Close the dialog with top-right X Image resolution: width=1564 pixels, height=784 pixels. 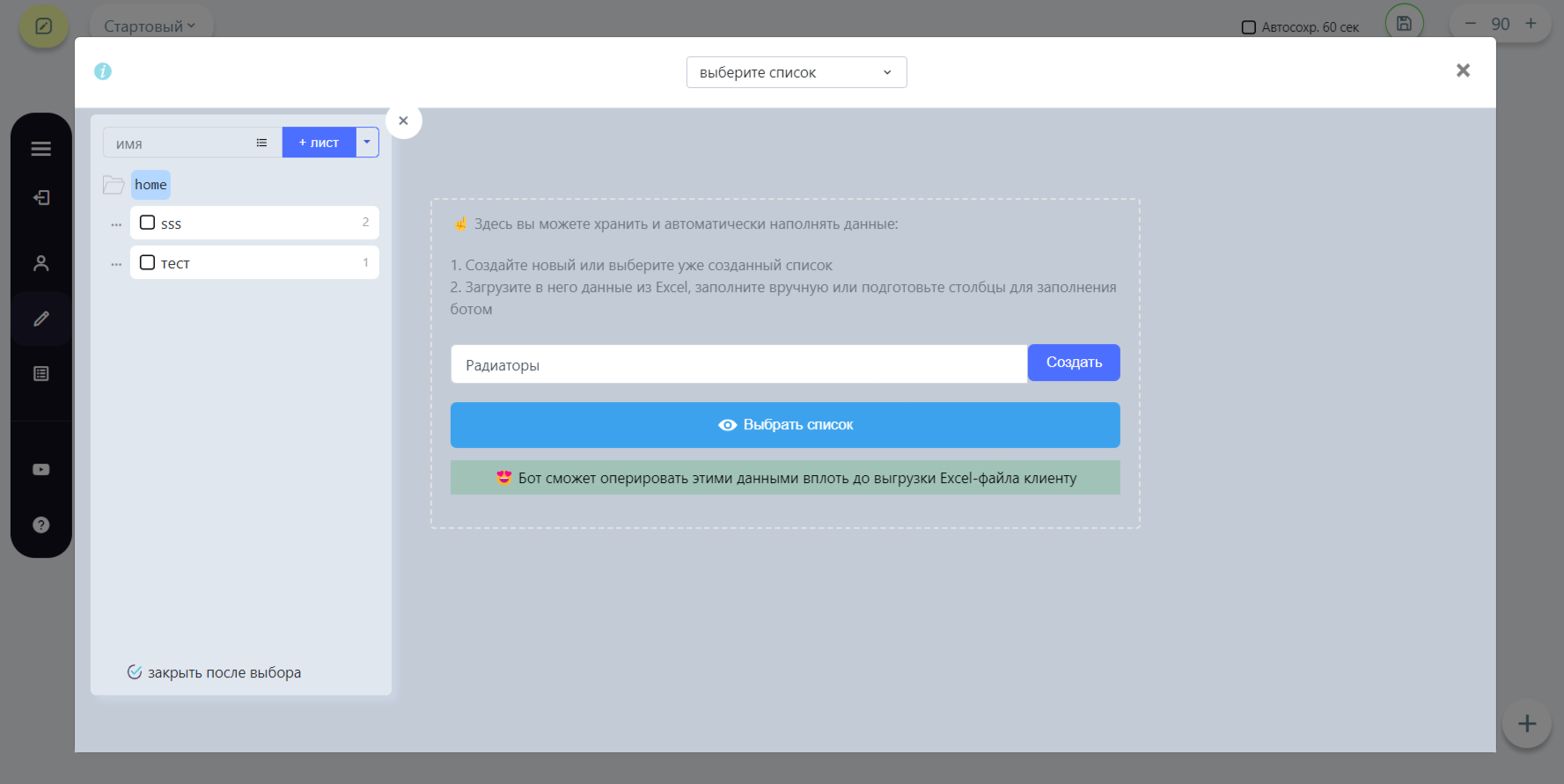1463,70
